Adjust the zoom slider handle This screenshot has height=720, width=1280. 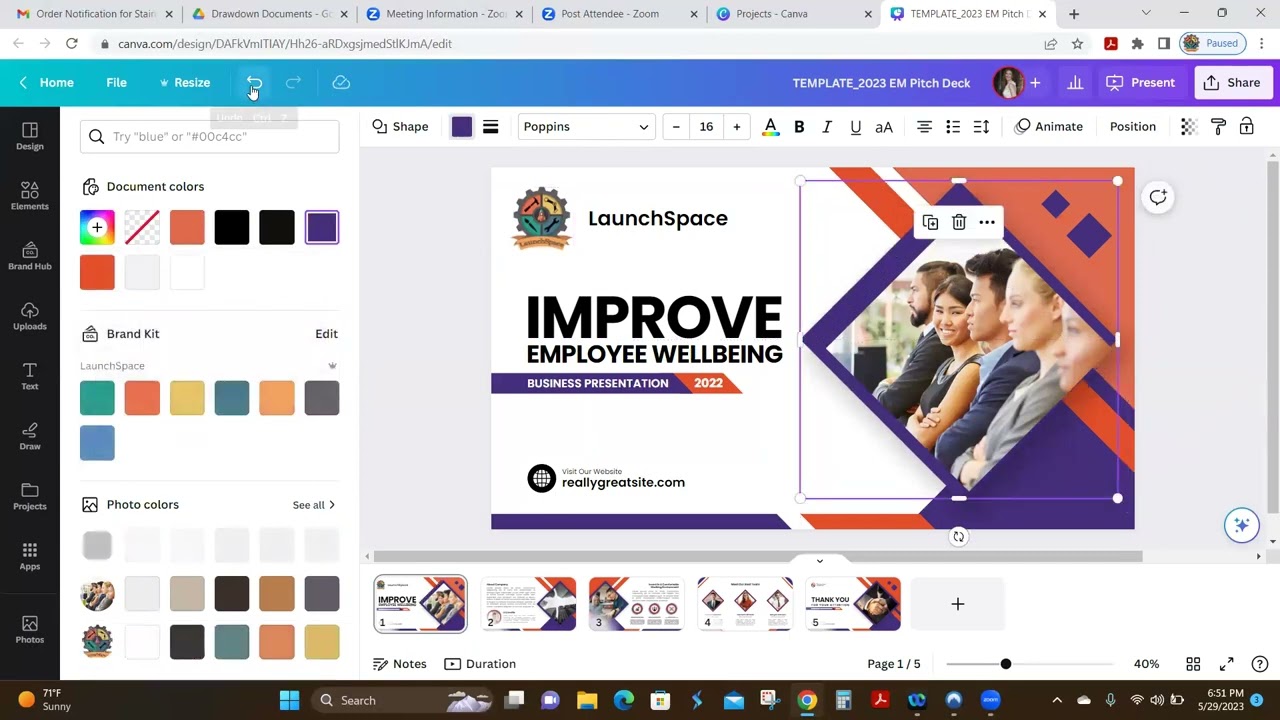pyautogui.click(x=1006, y=664)
